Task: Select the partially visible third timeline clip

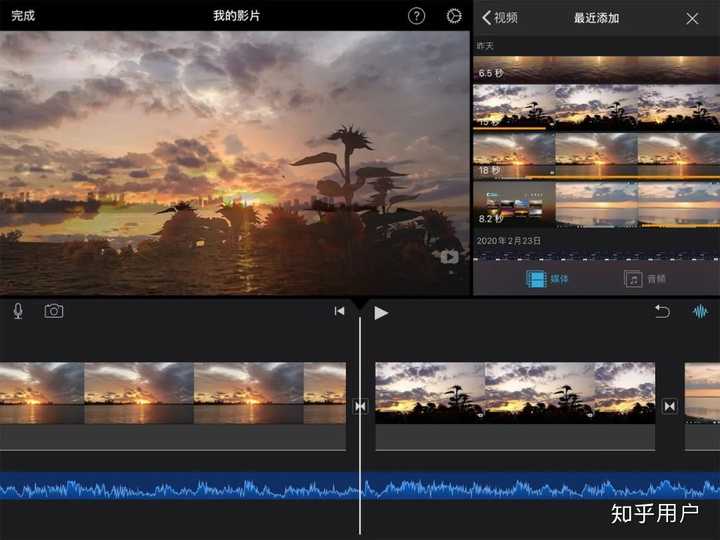Action: (x=702, y=406)
